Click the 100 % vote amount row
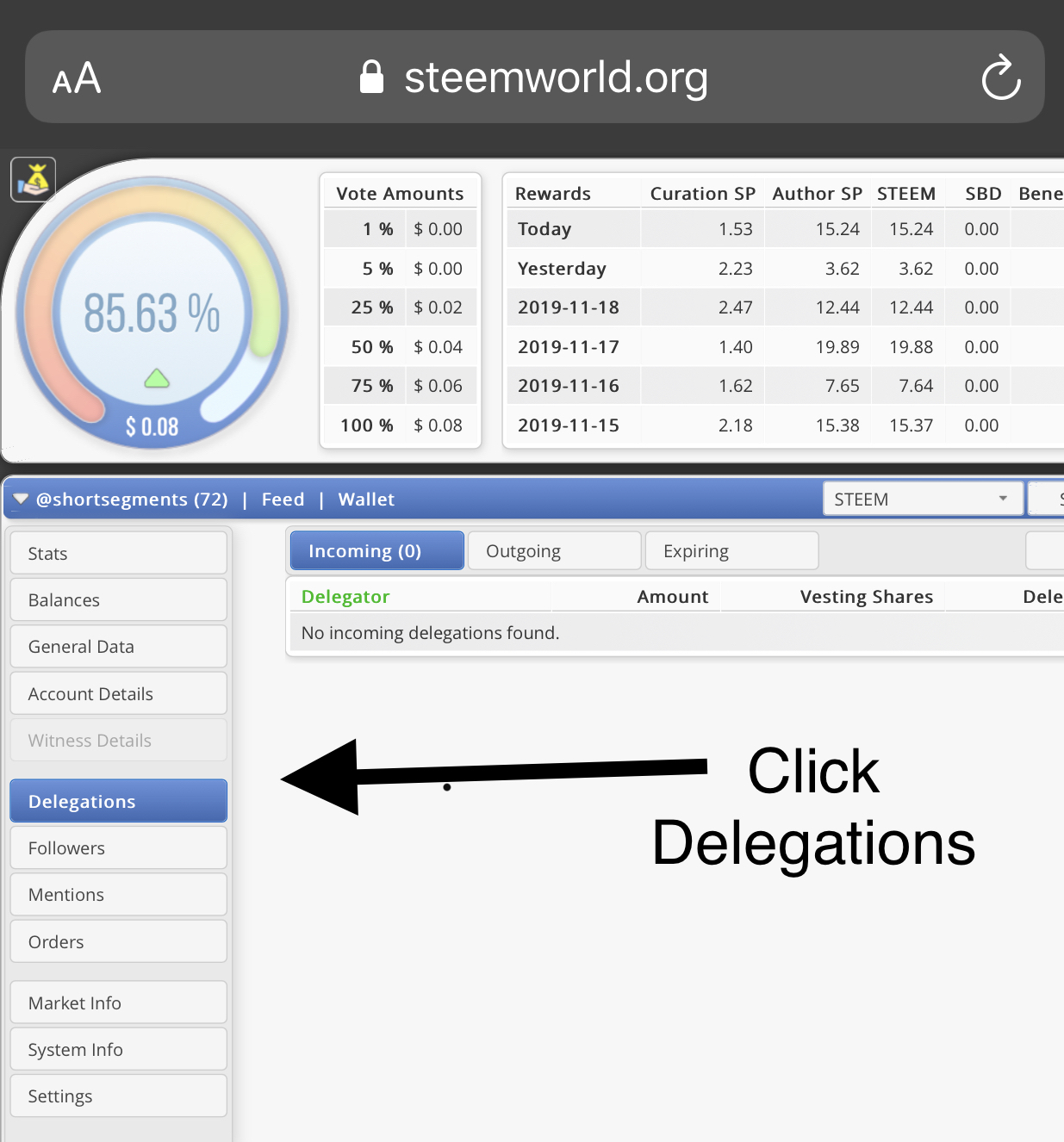Image resolution: width=1064 pixels, height=1142 pixels. pos(401,425)
